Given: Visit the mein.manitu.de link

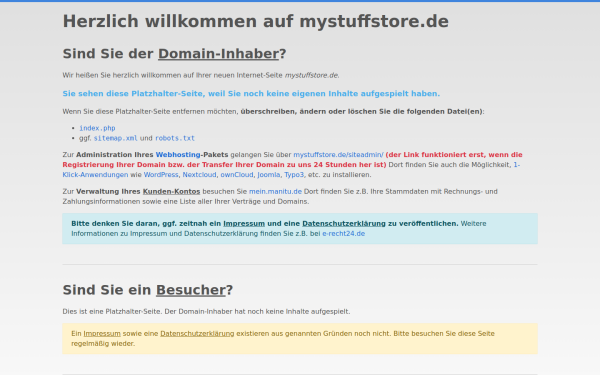Looking at the screenshot, I should pyautogui.click(x=276, y=191).
